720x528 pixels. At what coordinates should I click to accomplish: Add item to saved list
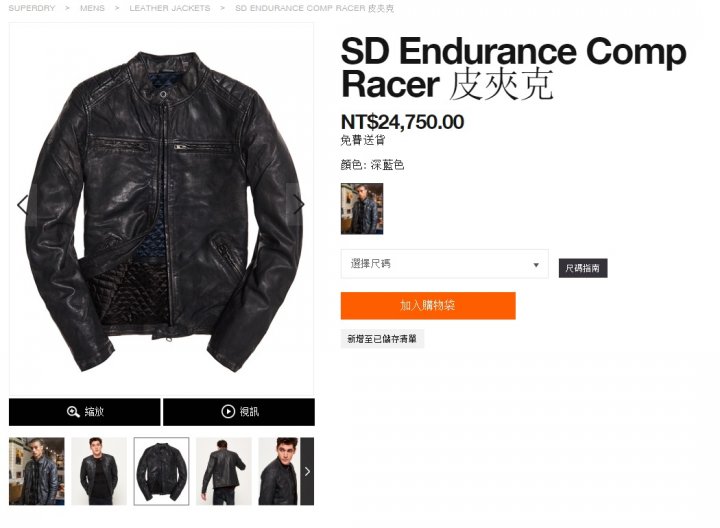click(382, 339)
